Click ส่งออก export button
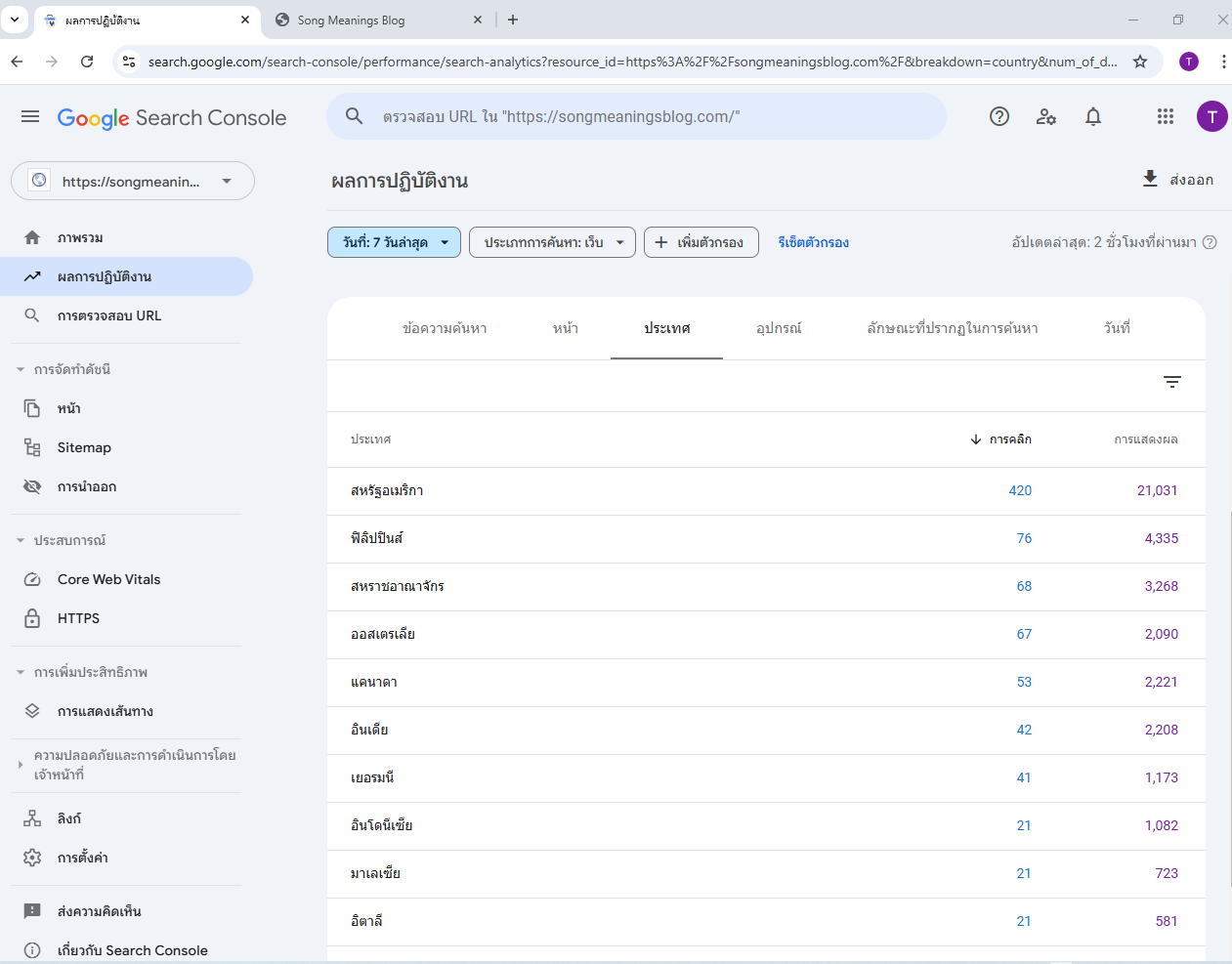This screenshot has width=1232, height=964. [x=1177, y=180]
